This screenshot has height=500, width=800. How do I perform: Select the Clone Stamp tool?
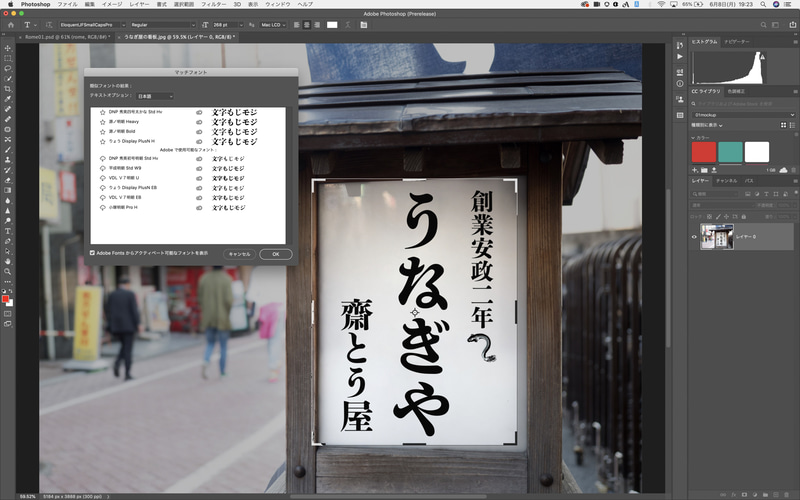pos(8,160)
